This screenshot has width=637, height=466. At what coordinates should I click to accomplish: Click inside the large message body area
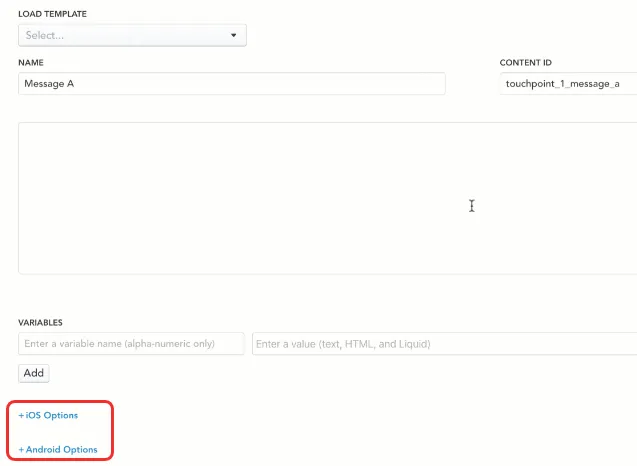[327, 198]
